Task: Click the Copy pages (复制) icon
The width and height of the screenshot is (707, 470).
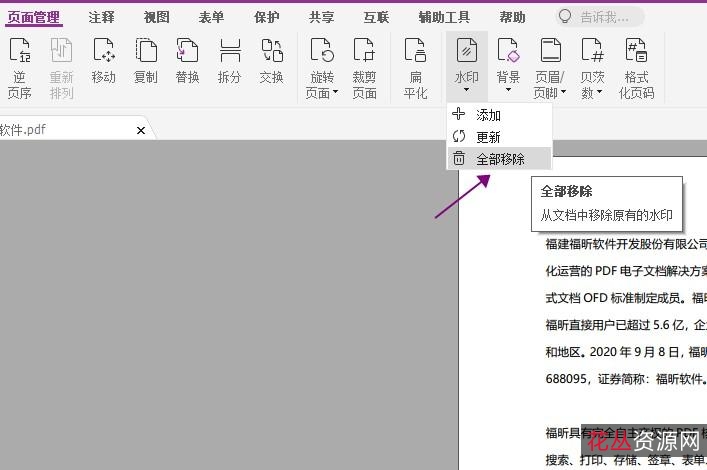Action: click(x=146, y=50)
